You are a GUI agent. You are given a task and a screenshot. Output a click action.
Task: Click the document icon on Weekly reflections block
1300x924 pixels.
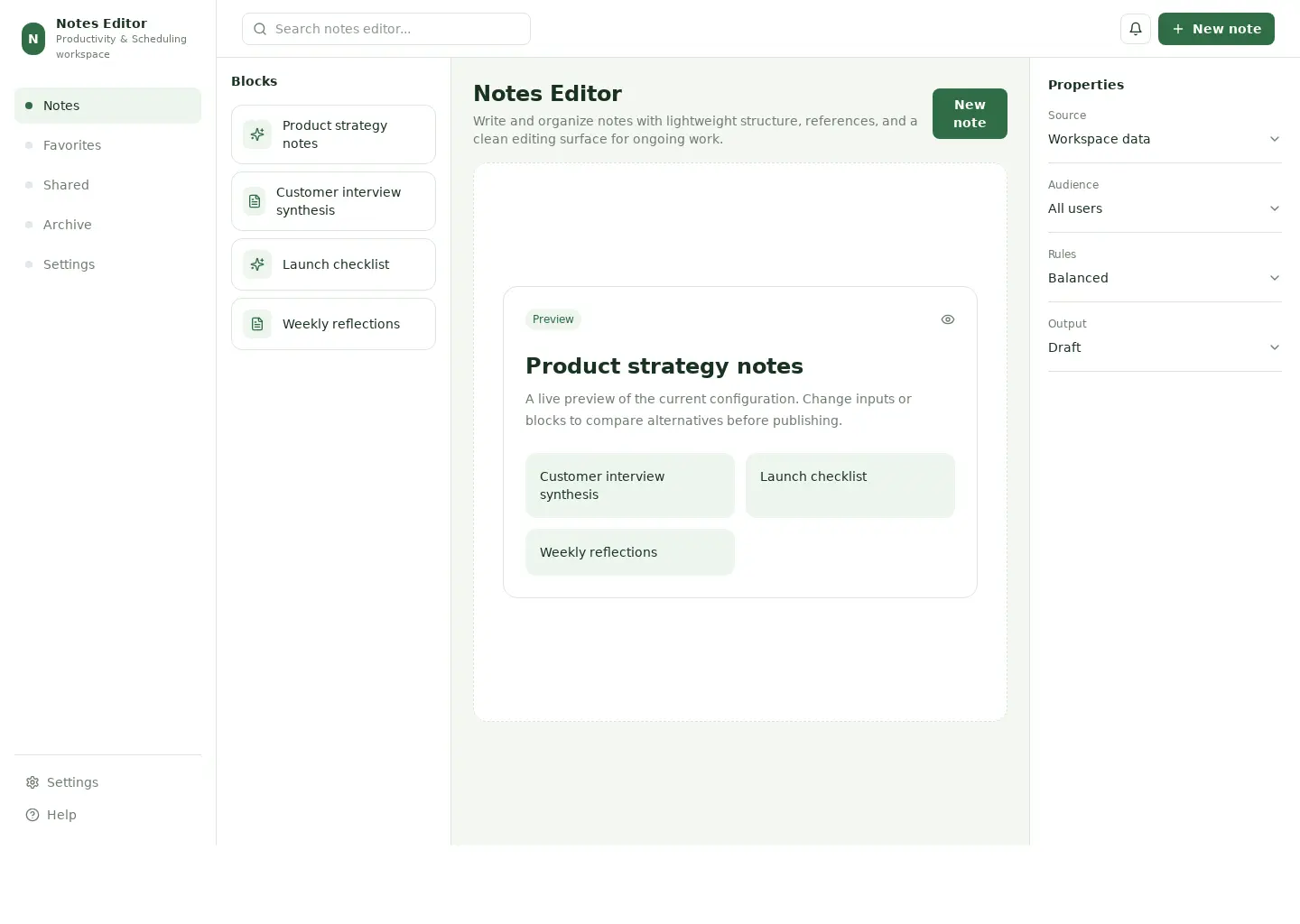point(257,324)
